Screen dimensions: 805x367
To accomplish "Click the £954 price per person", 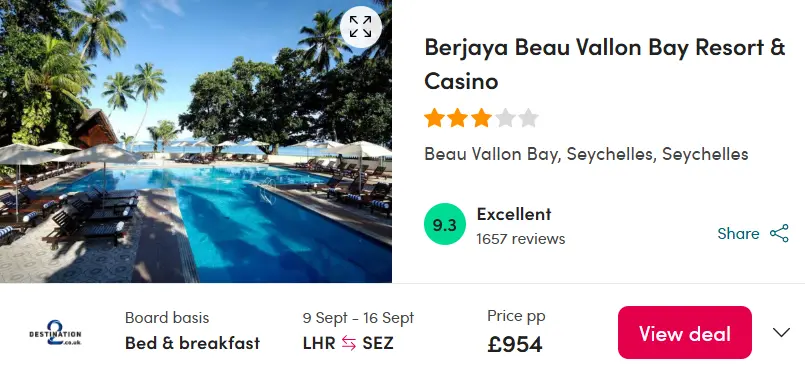I will point(514,344).
